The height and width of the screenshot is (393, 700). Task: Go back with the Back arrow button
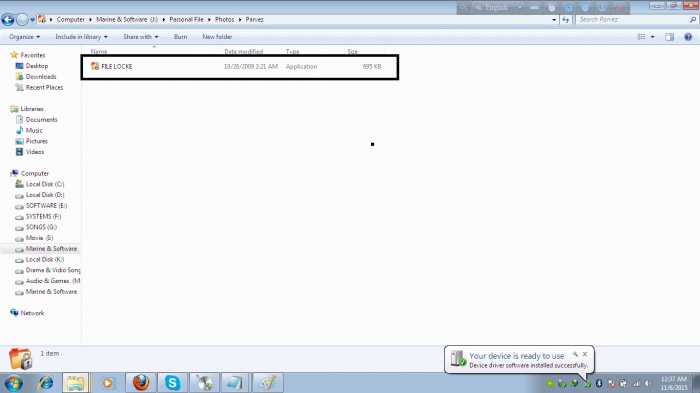(x=8, y=20)
